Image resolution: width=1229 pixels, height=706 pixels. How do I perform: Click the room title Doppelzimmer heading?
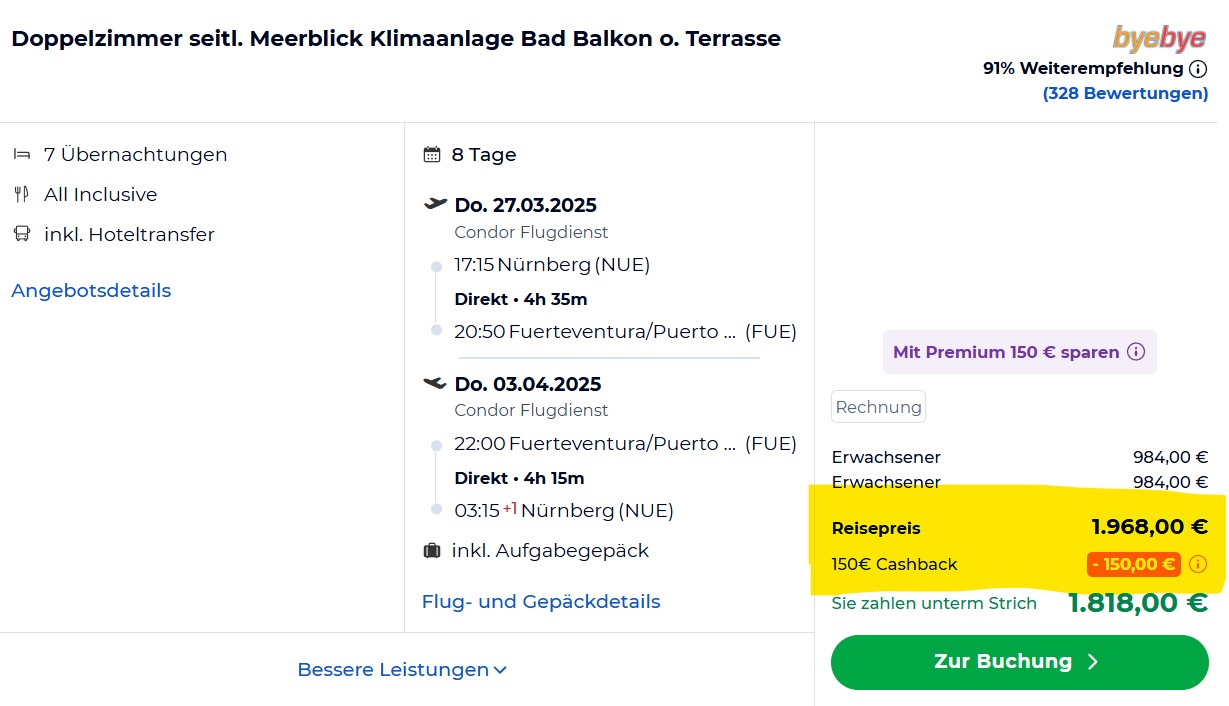(x=396, y=39)
